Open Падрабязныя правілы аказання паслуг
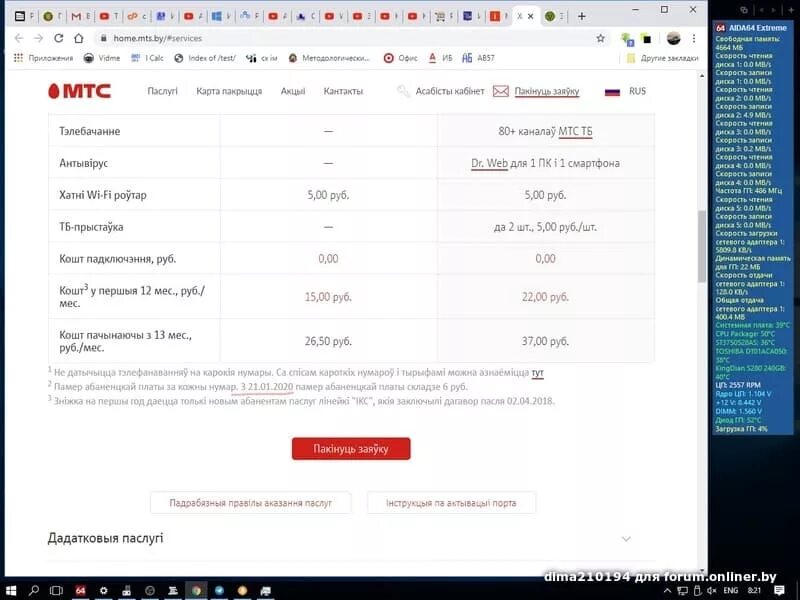800x600 pixels. click(x=251, y=503)
